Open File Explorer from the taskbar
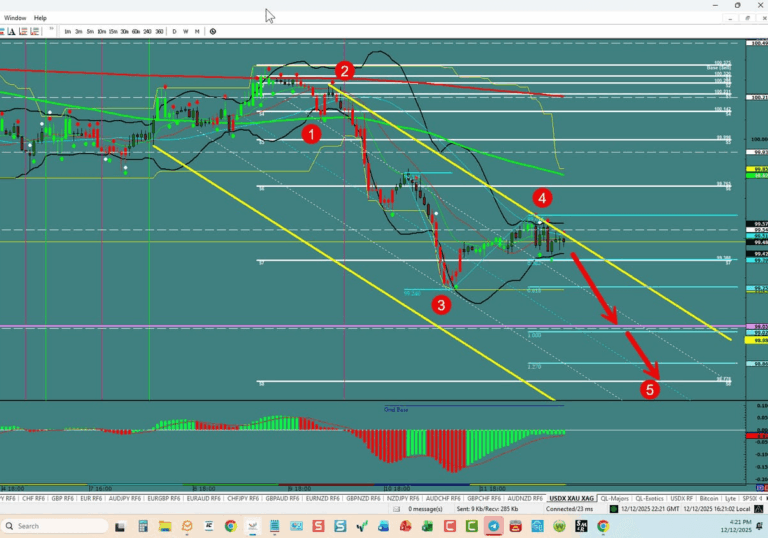The width and height of the screenshot is (768, 538). [x=165, y=526]
